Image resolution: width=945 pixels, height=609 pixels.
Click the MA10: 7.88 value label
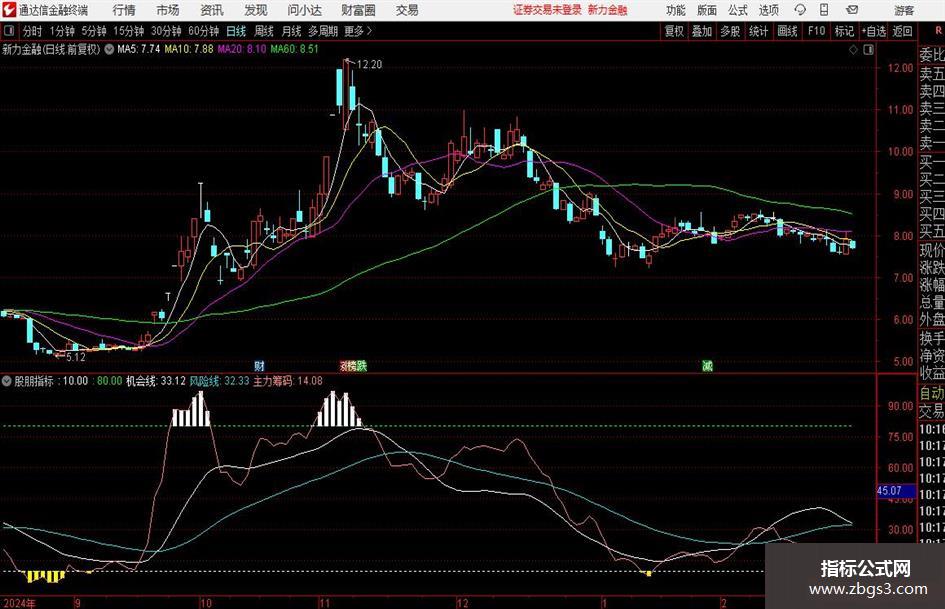point(189,49)
